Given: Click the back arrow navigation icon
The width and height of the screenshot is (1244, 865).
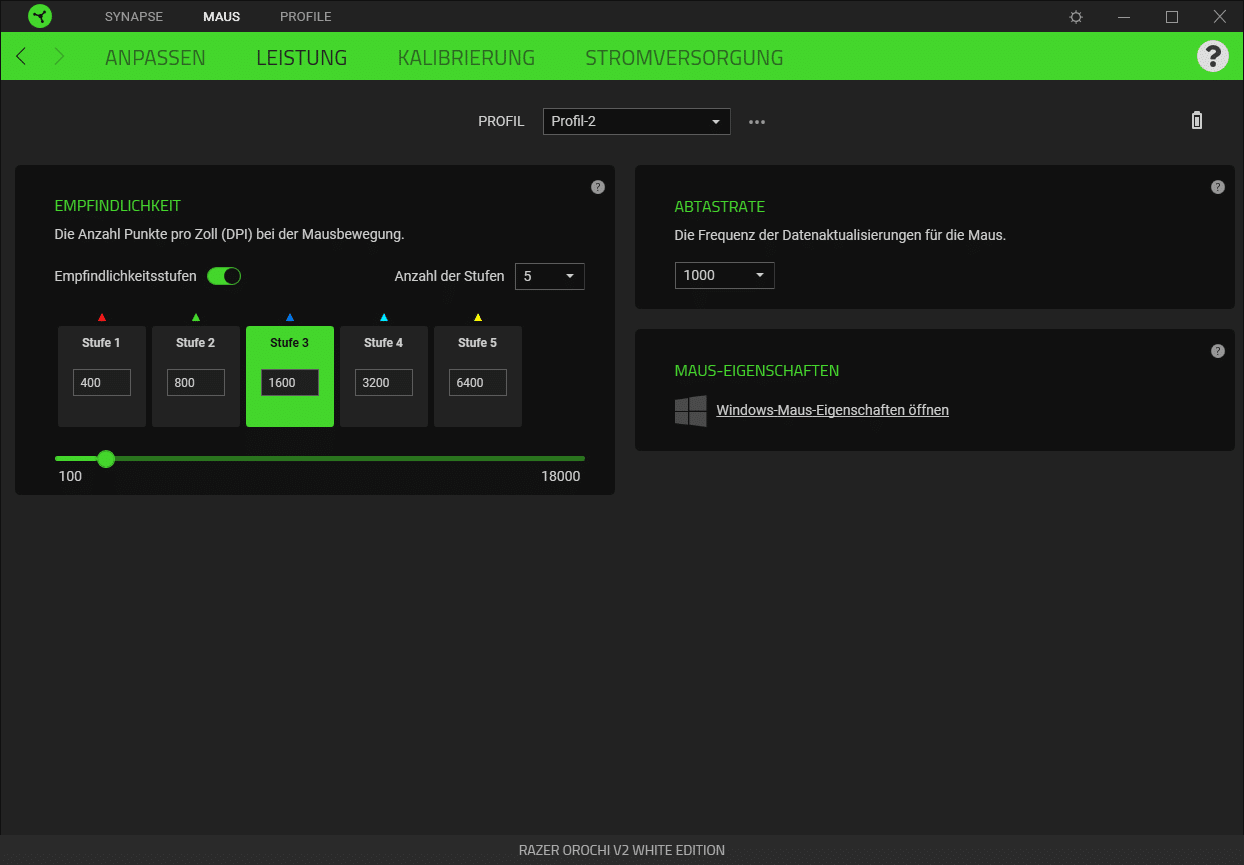Looking at the screenshot, I should (22, 57).
